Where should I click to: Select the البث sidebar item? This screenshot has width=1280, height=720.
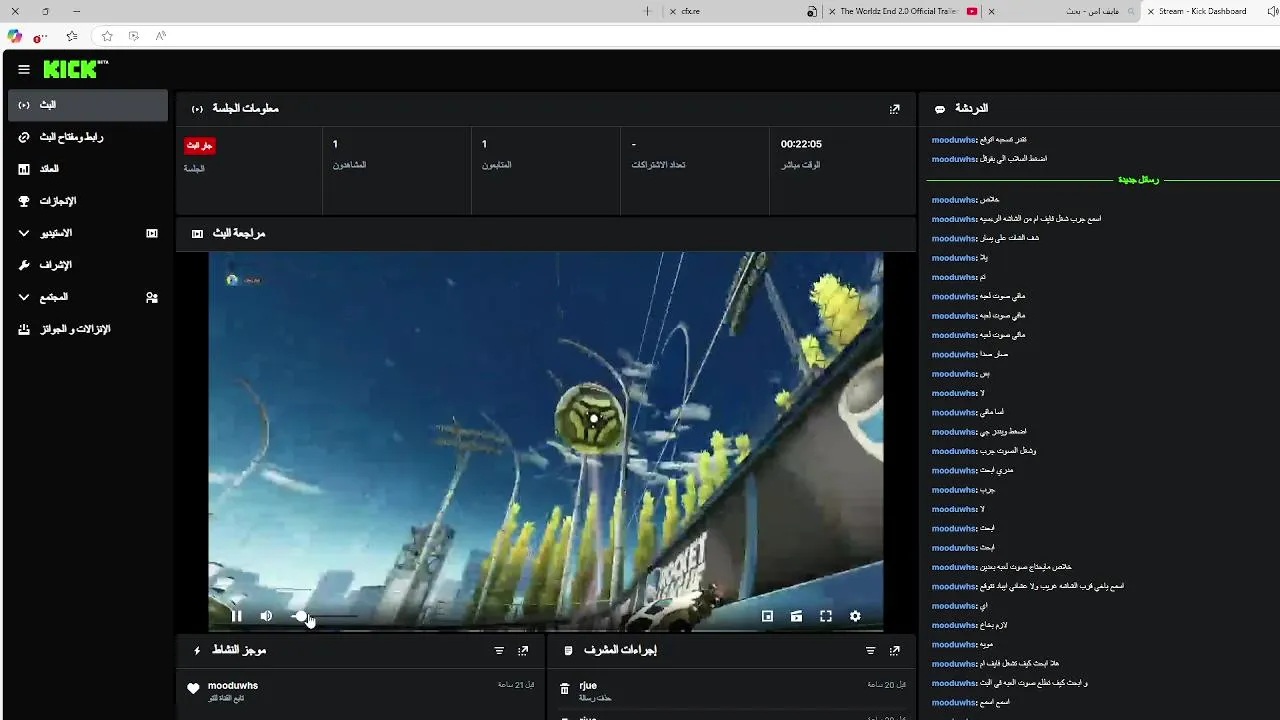click(x=88, y=105)
